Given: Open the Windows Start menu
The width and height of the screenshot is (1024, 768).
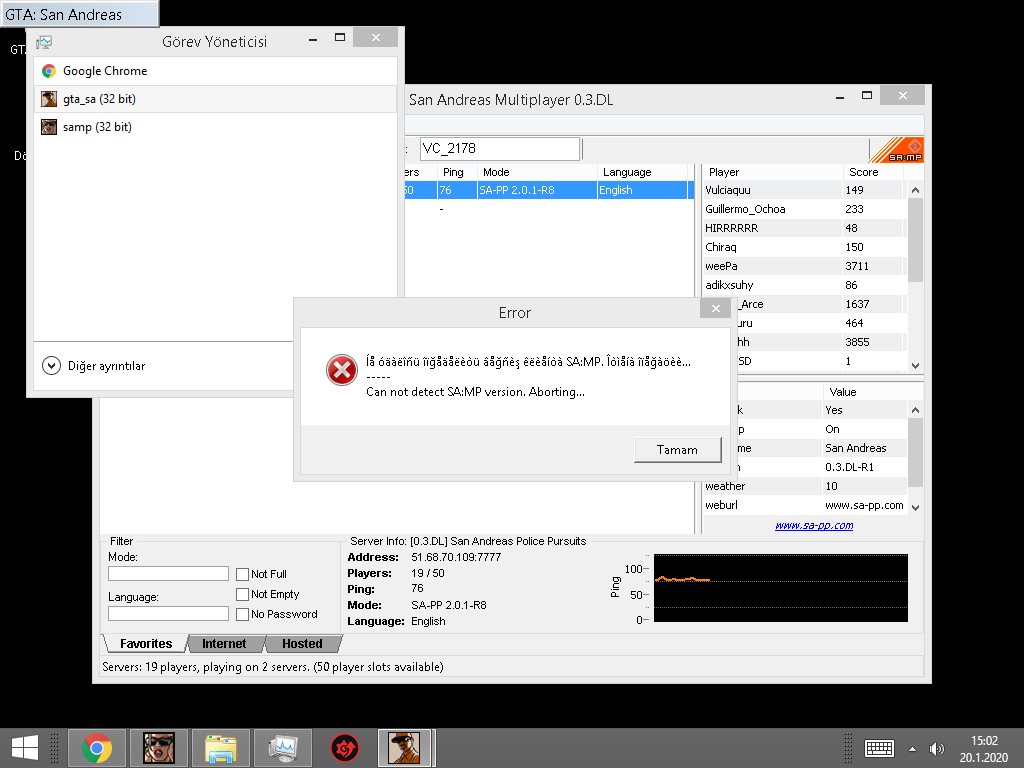Looking at the screenshot, I should 25,748.
